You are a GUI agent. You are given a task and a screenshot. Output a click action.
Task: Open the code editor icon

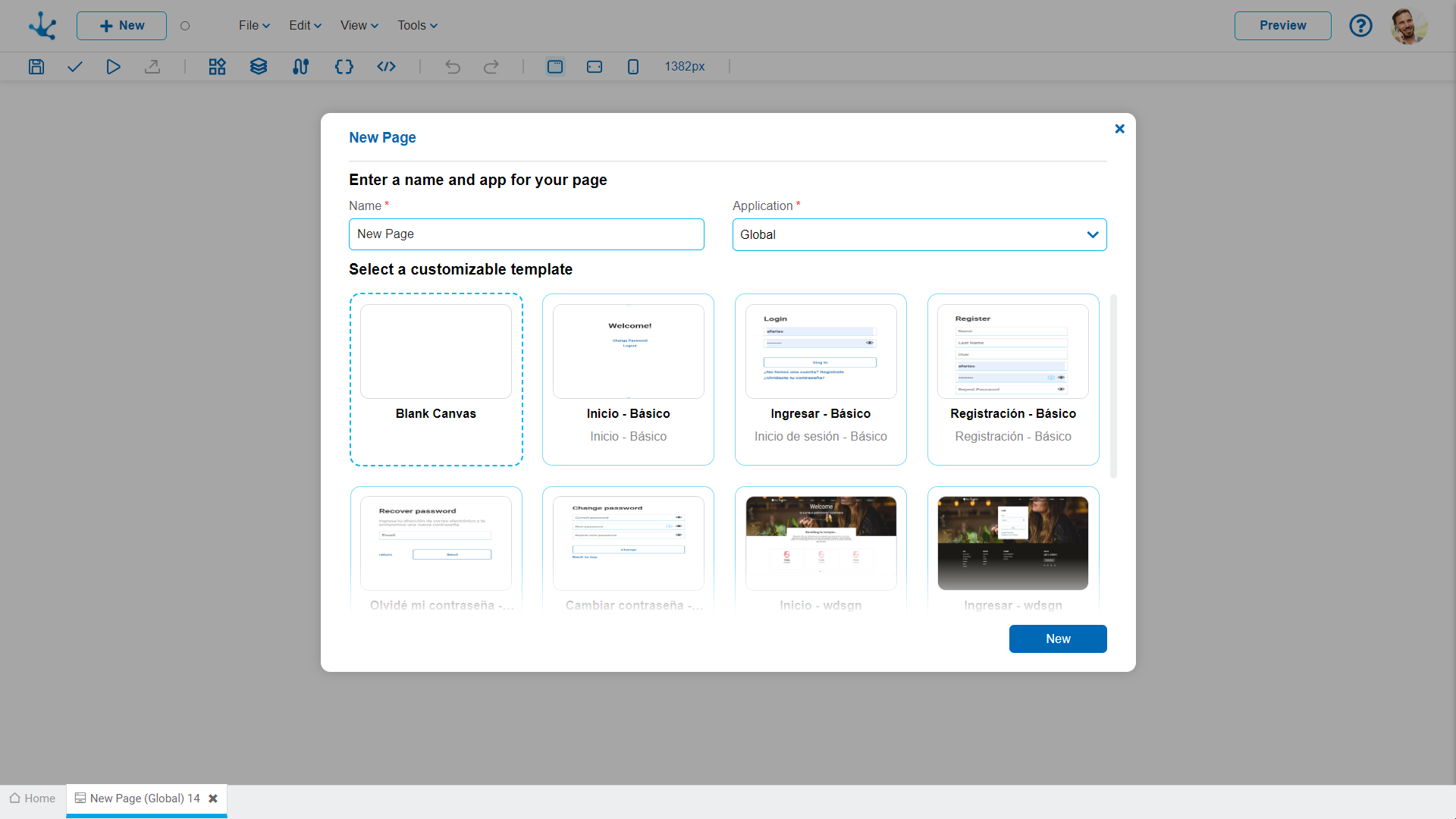(387, 67)
